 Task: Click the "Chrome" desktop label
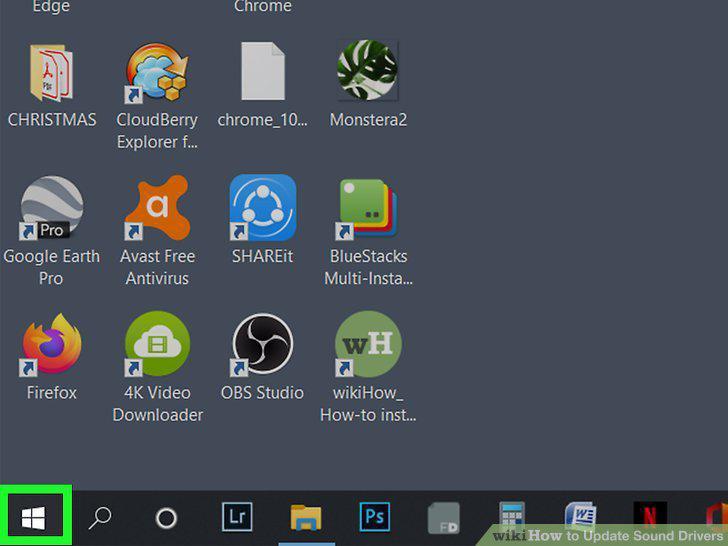263,6
